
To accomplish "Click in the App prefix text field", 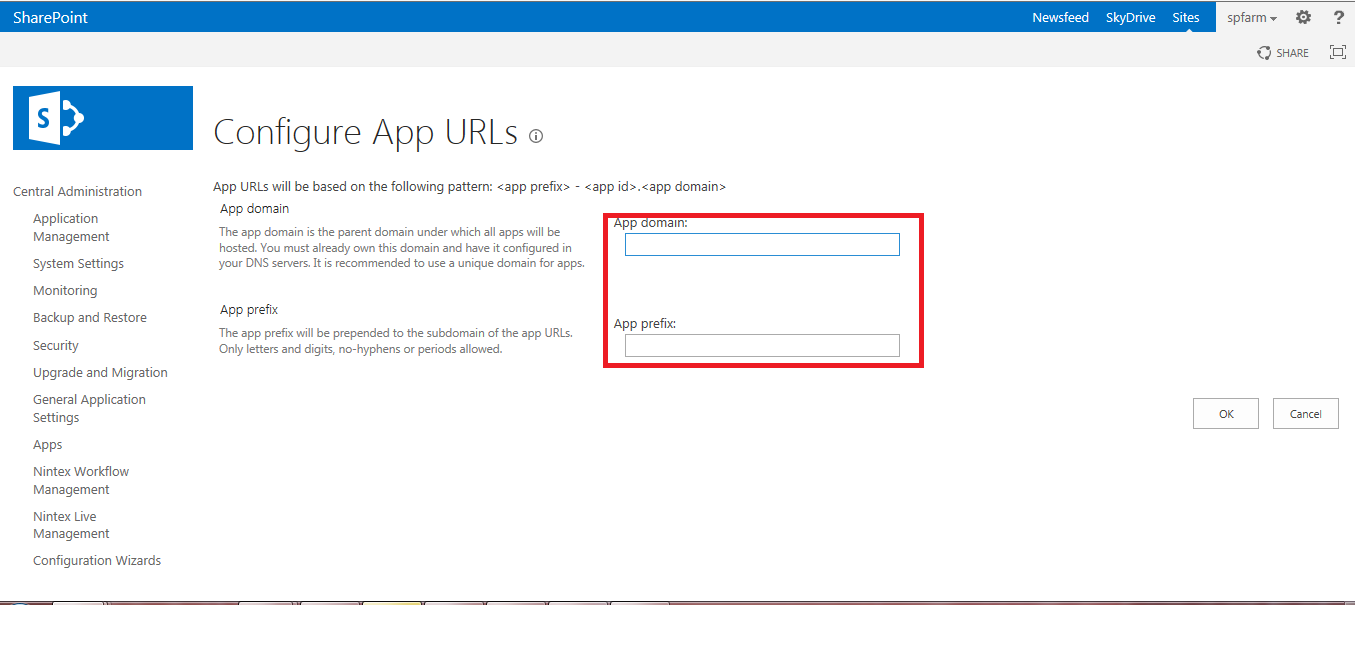I will (762, 345).
